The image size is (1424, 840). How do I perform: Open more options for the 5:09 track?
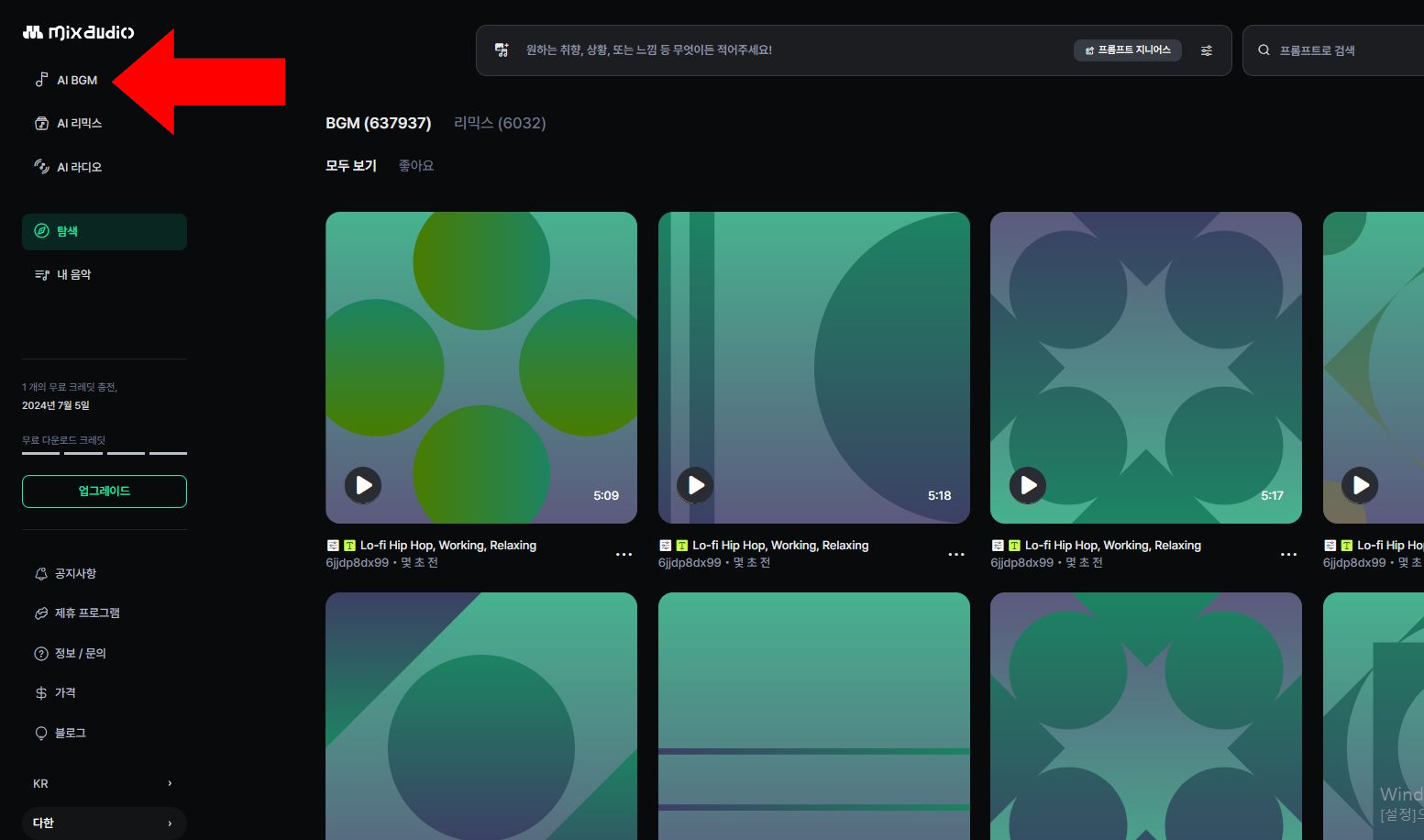(x=624, y=555)
